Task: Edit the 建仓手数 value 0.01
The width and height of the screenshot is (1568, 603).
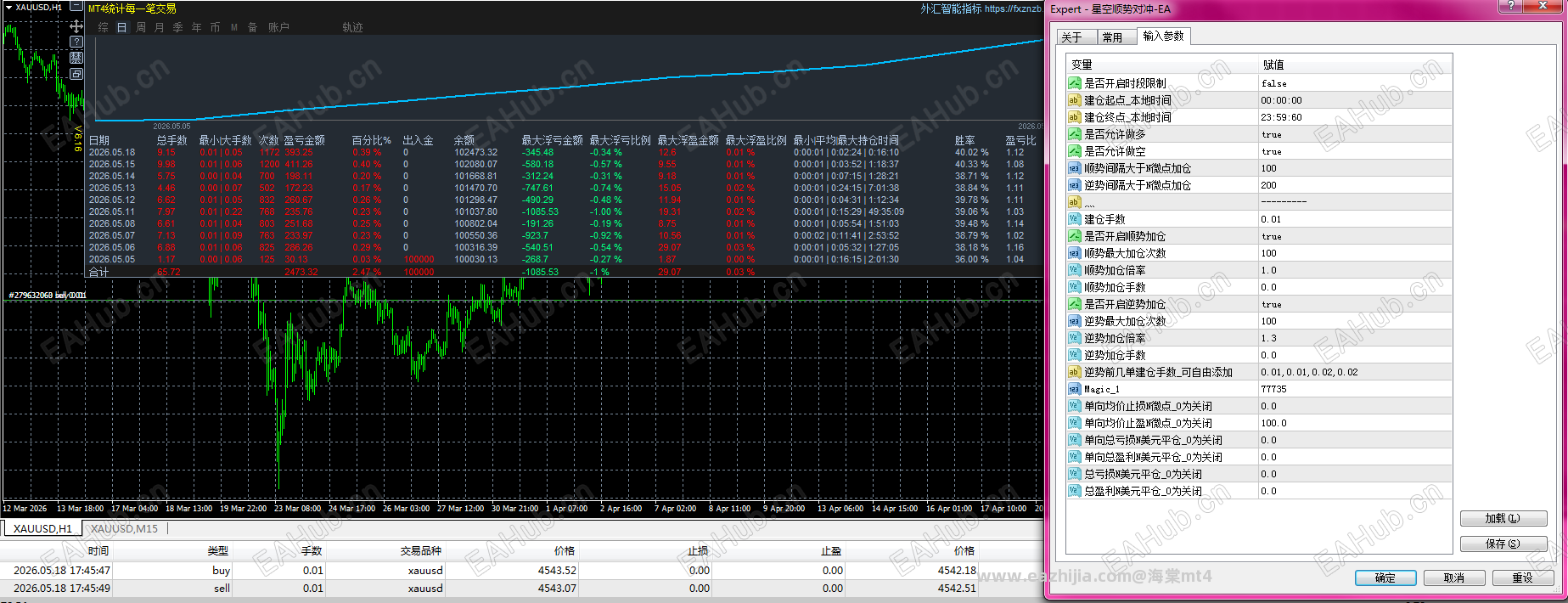Action: pyautogui.click(x=1355, y=219)
